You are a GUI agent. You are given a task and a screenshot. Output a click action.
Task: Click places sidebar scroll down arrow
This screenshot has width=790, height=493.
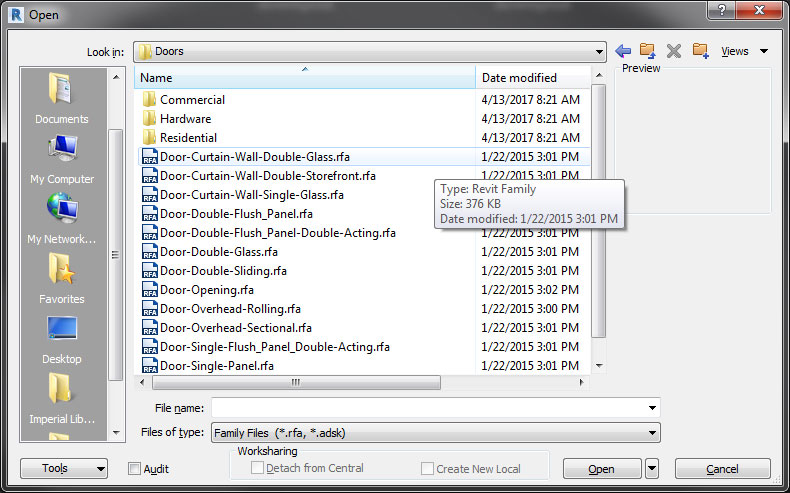(116, 433)
